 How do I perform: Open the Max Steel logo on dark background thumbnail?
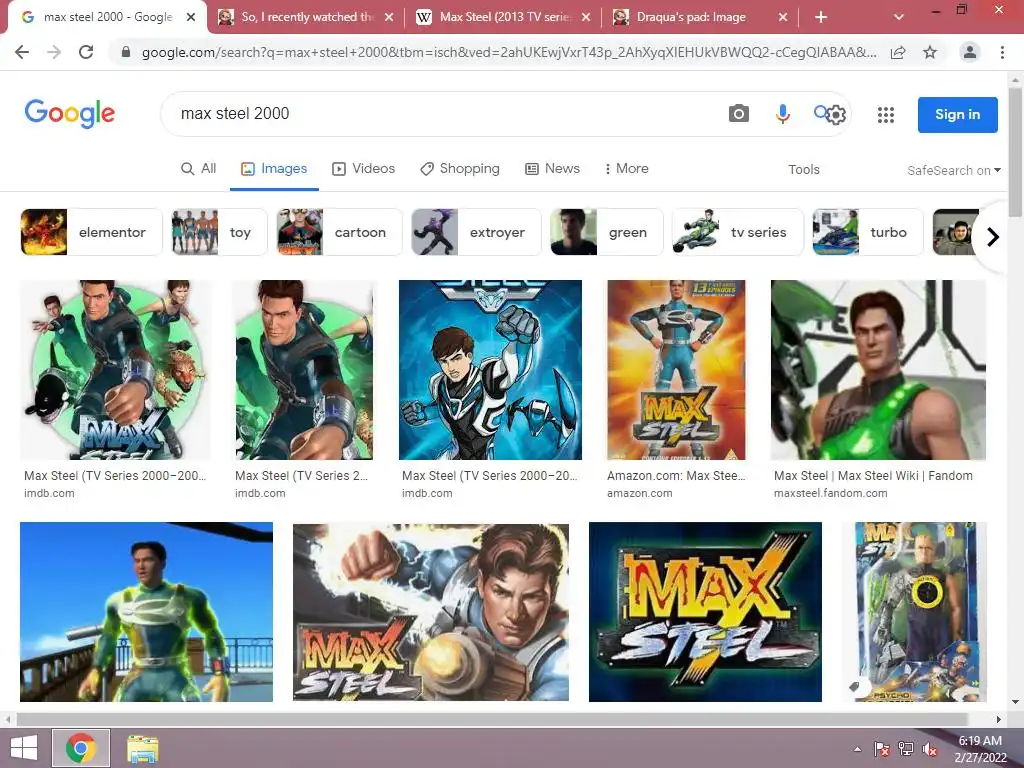[x=705, y=612]
